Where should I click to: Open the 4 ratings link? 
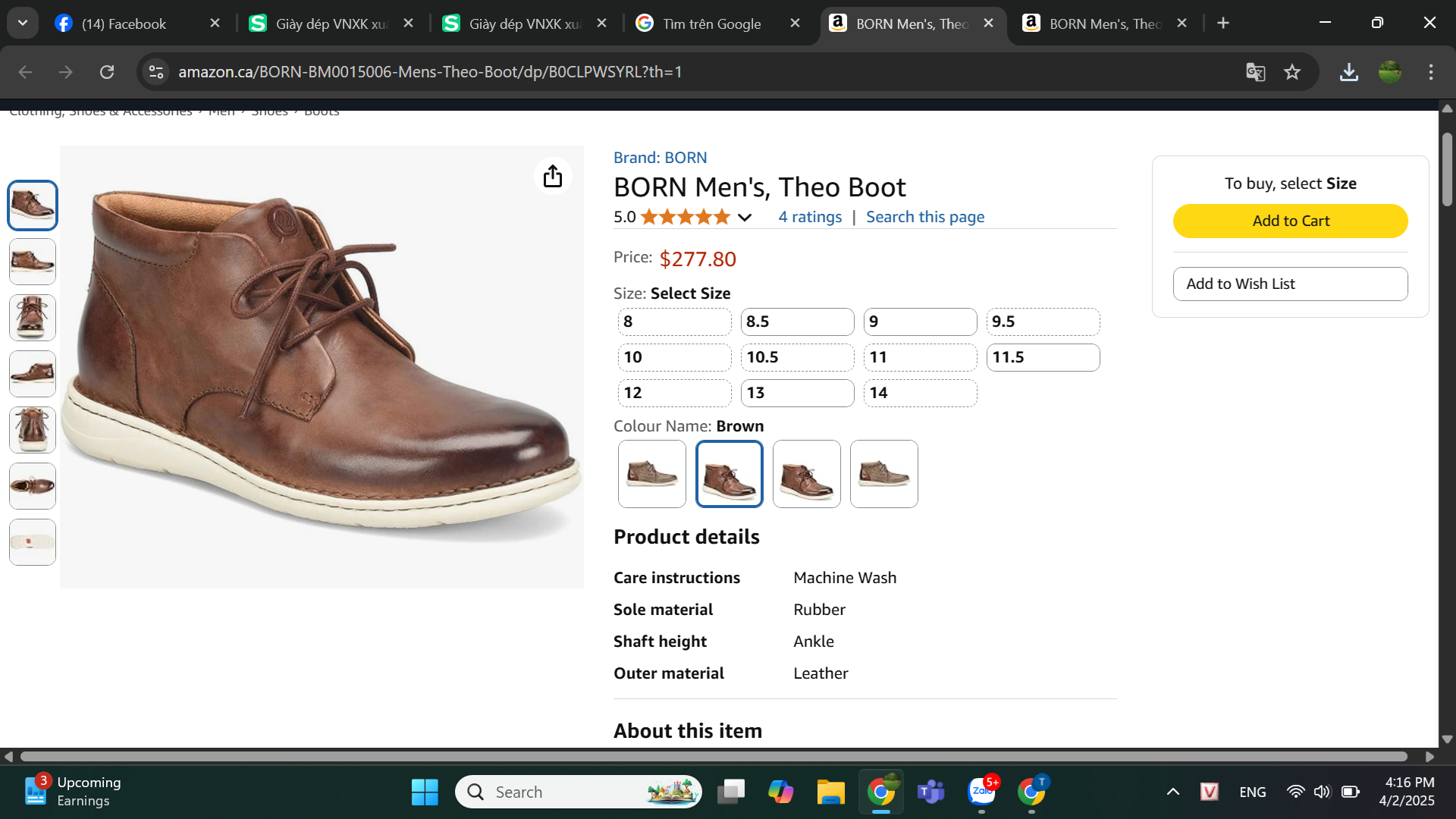[x=810, y=217]
